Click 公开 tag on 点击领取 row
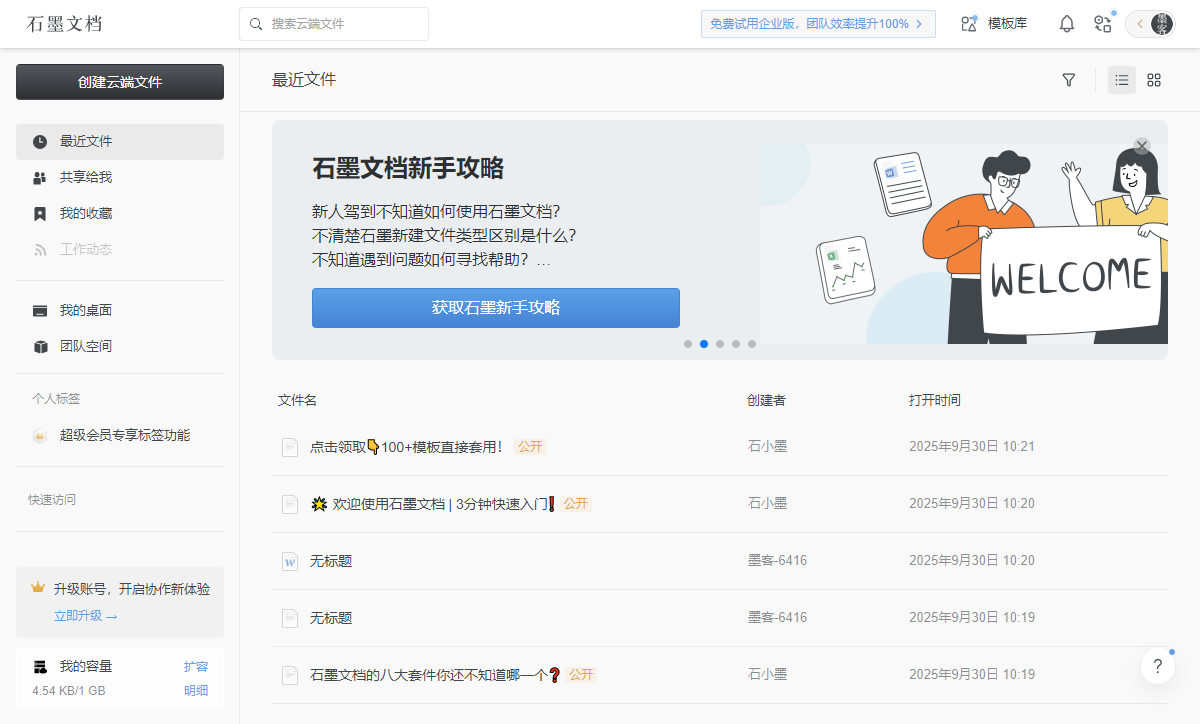The width and height of the screenshot is (1200, 724). click(x=530, y=447)
